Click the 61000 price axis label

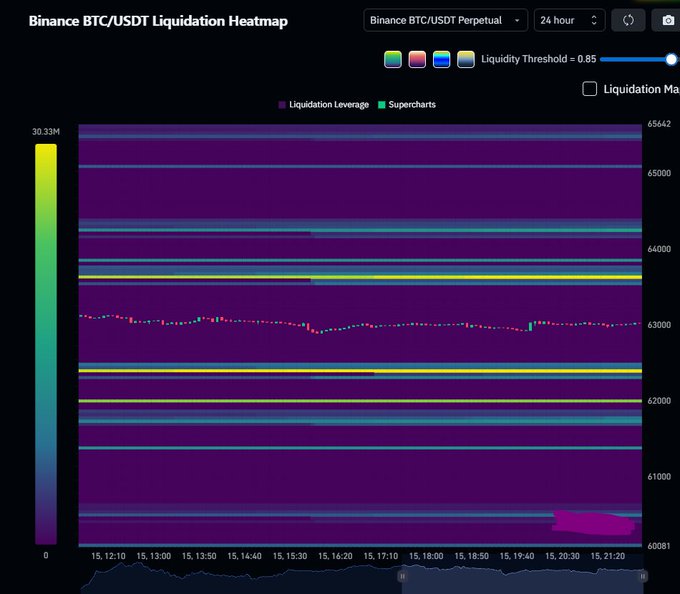coord(659,477)
